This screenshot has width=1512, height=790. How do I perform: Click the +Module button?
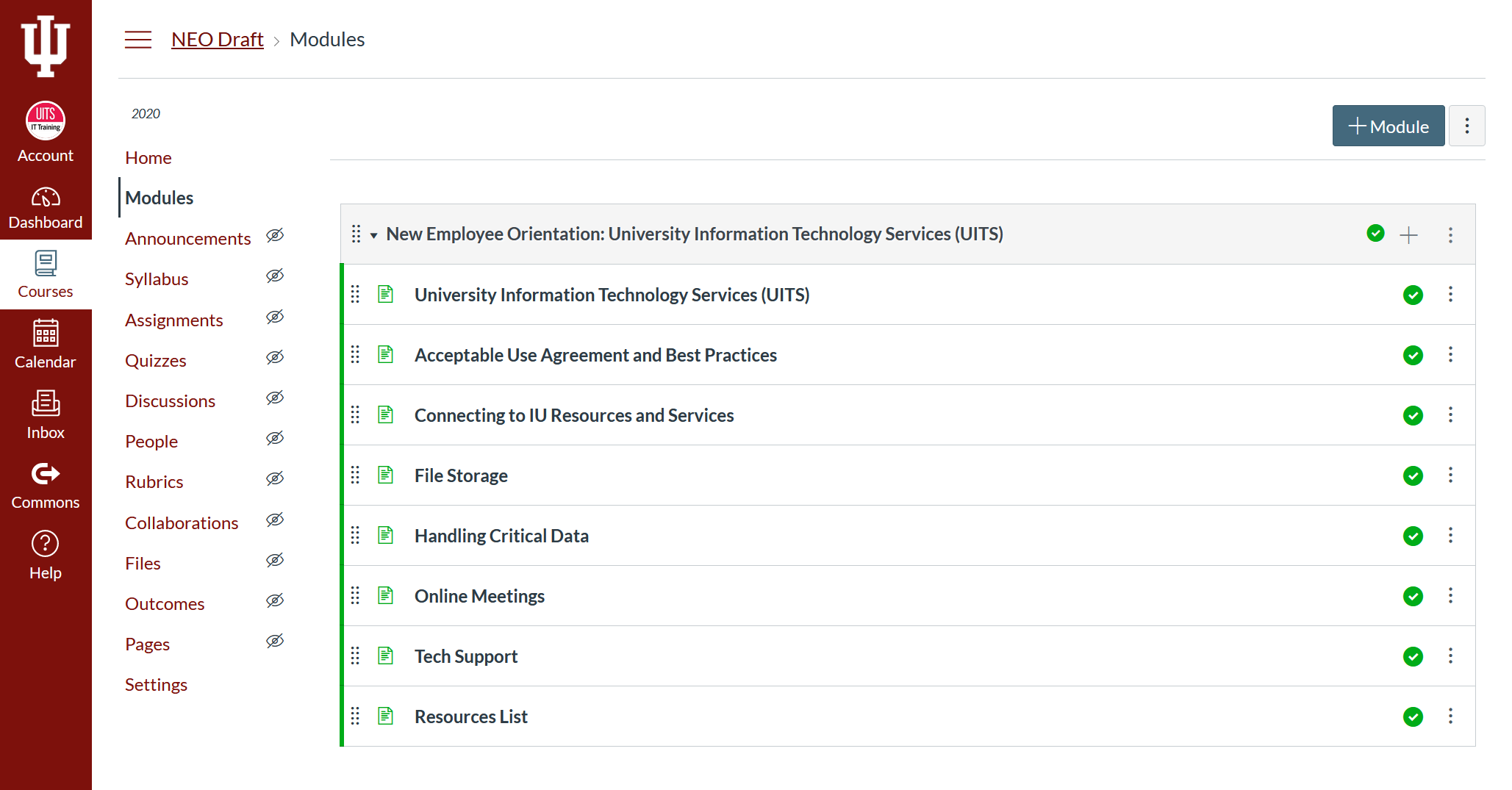coord(1388,126)
